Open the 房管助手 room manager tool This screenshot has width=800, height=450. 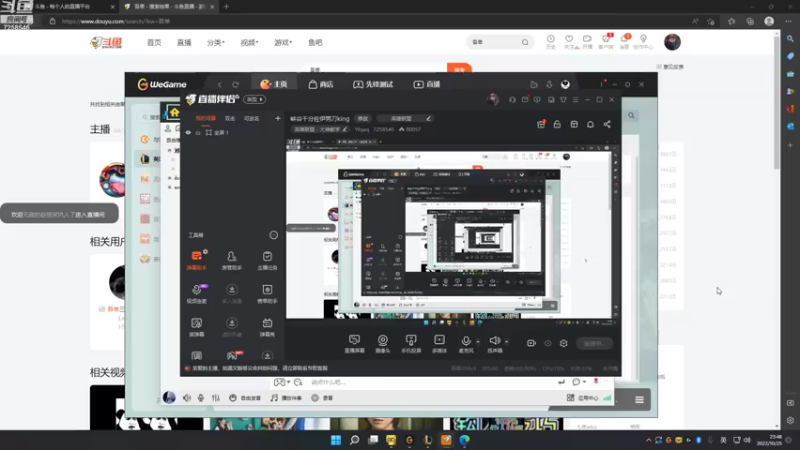(232, 260)
